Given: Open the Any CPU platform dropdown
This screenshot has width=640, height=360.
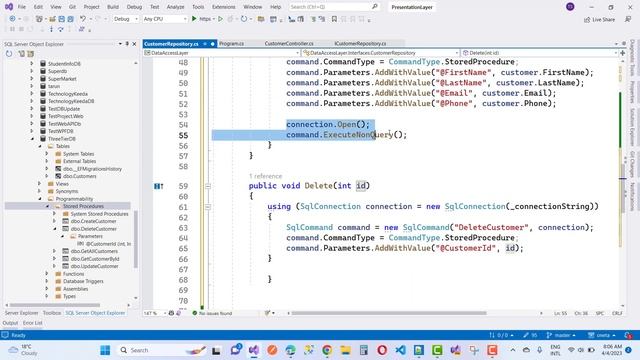Looking at the screenshot, I should click(165, 19).
